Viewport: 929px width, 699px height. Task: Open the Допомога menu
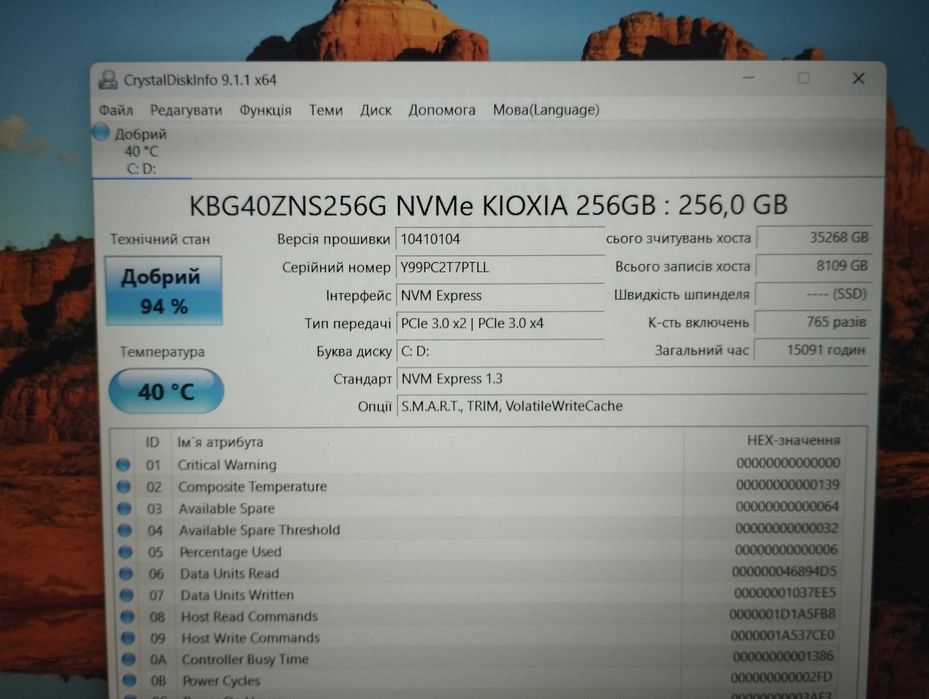click(x=442, y=110)
